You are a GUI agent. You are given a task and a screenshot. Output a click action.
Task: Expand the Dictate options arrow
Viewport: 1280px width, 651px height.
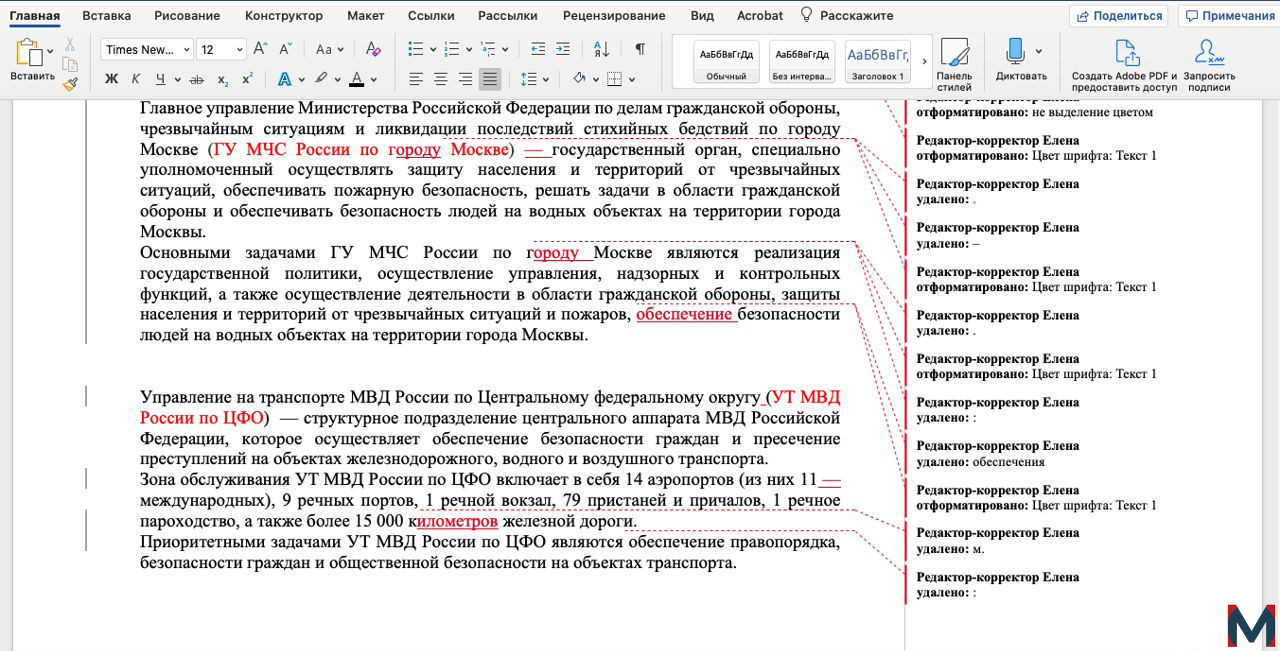point(1038,52)
